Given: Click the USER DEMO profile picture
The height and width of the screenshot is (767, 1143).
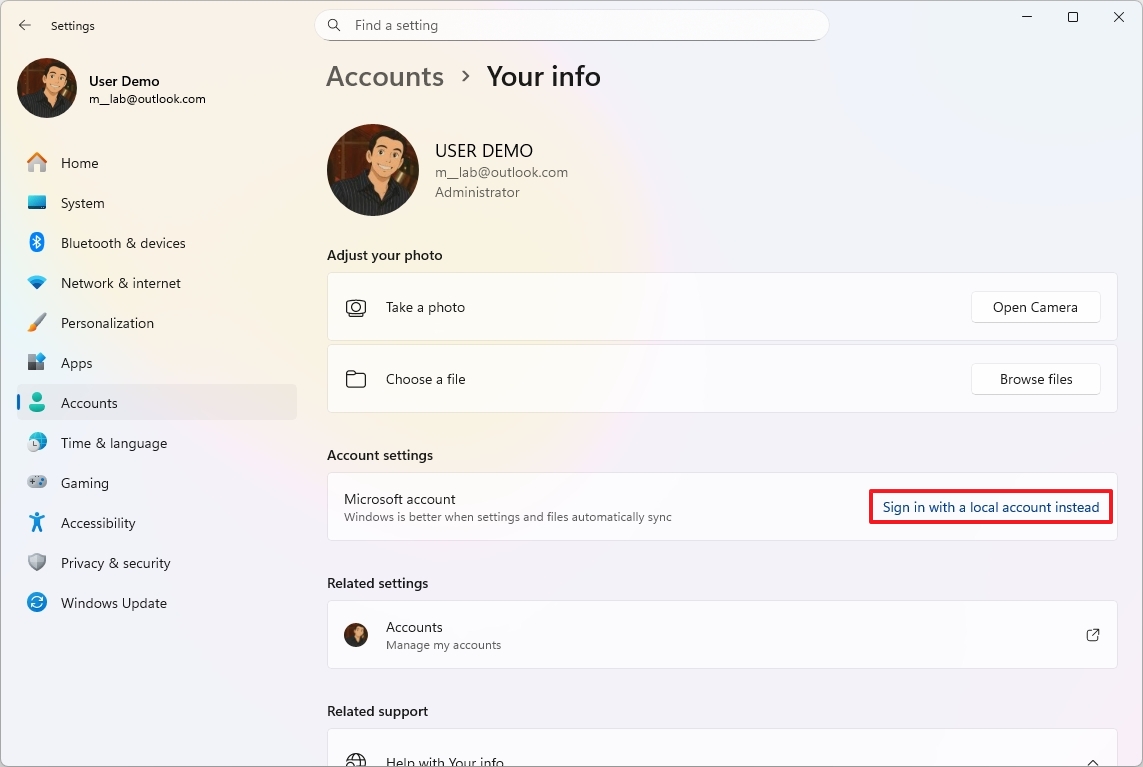Looking at the screenshot, I should (x=373, y=170).
